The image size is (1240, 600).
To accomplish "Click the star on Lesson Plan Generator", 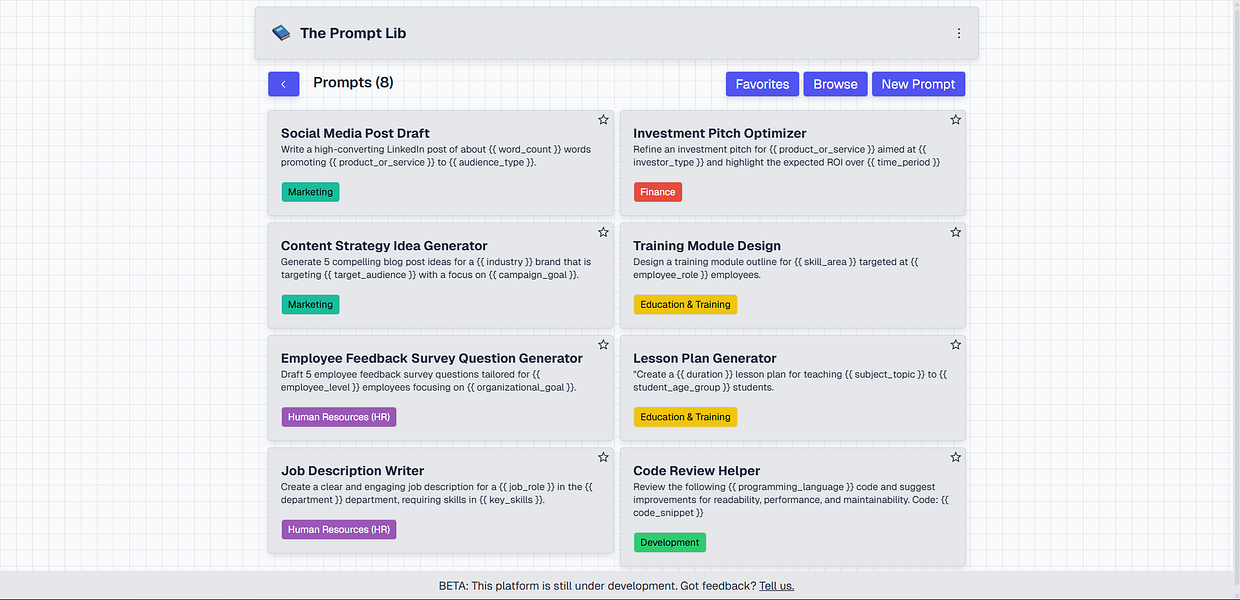I will tap(955, 344).
